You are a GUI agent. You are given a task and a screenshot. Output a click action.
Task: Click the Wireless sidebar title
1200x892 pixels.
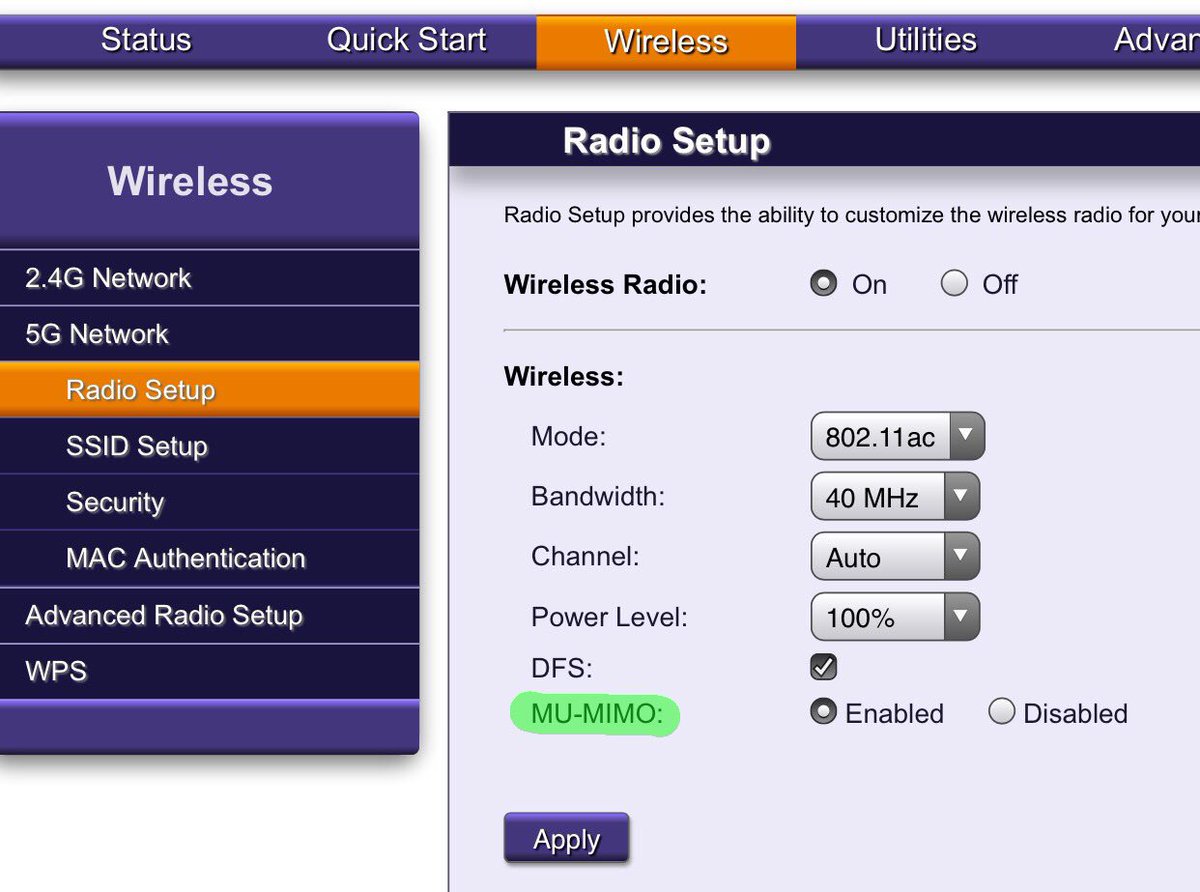[190, 181]
